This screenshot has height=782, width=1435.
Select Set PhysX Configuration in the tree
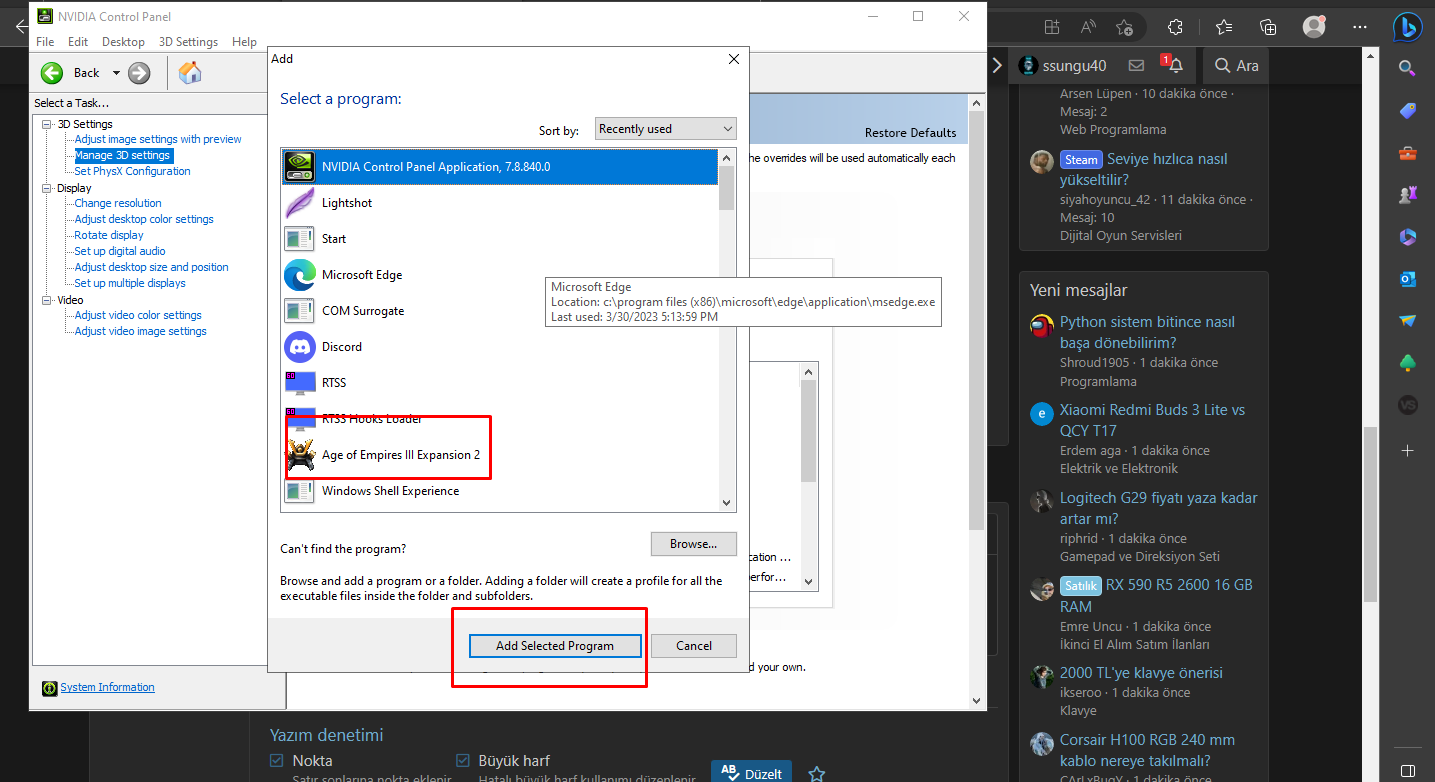(132, 171)
